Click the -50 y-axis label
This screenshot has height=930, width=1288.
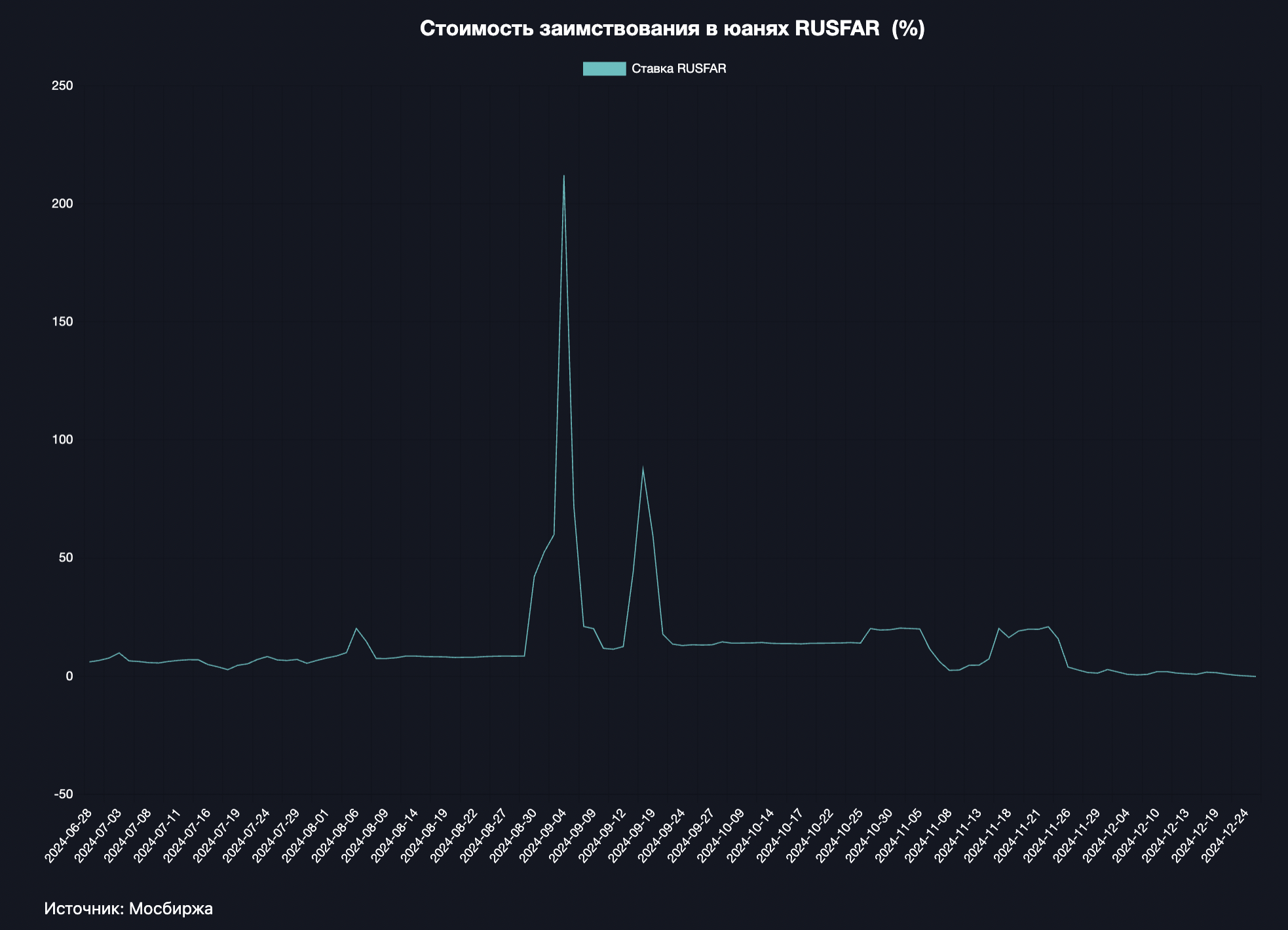point(64,794)
